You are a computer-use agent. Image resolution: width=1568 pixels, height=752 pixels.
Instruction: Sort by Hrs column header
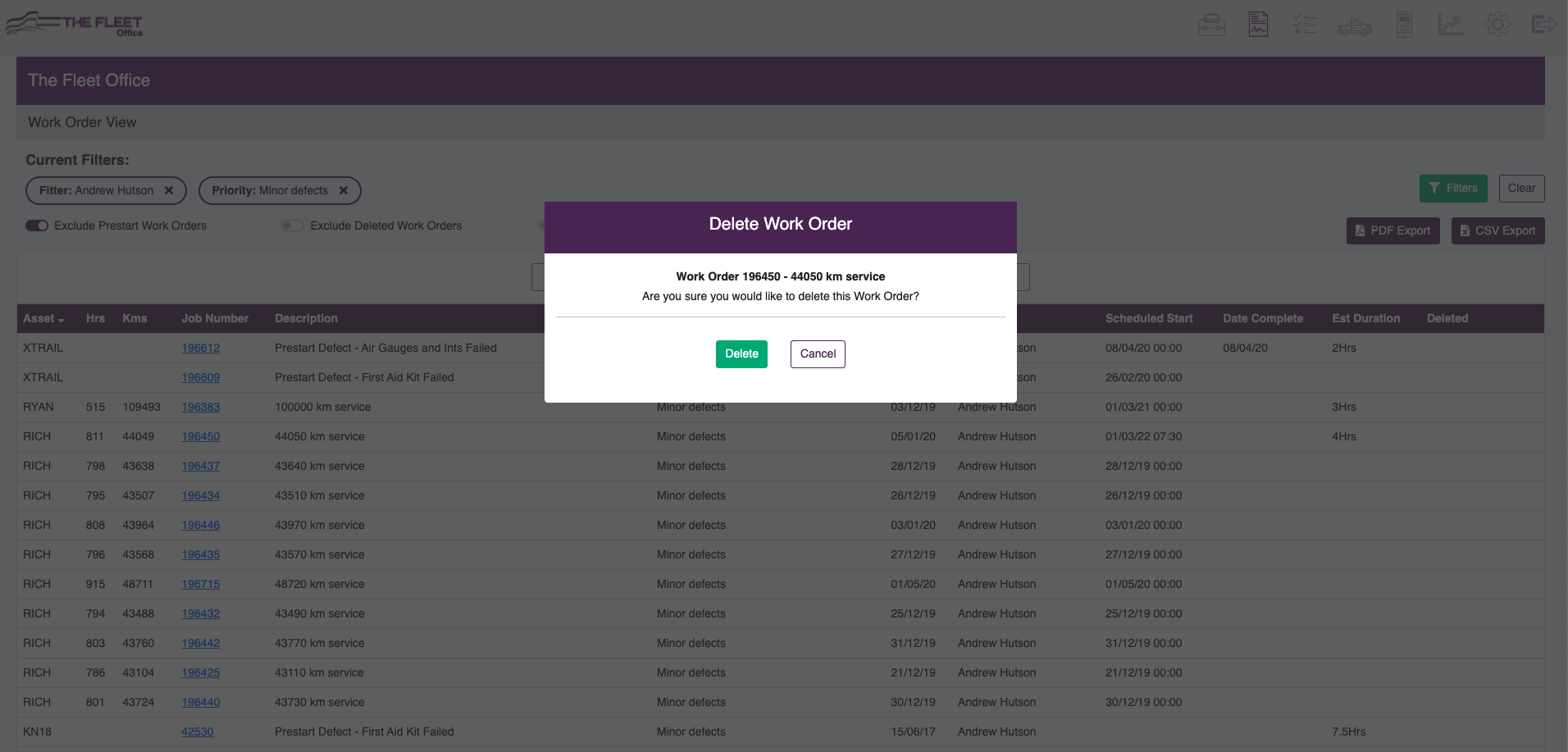click(95, 318)
